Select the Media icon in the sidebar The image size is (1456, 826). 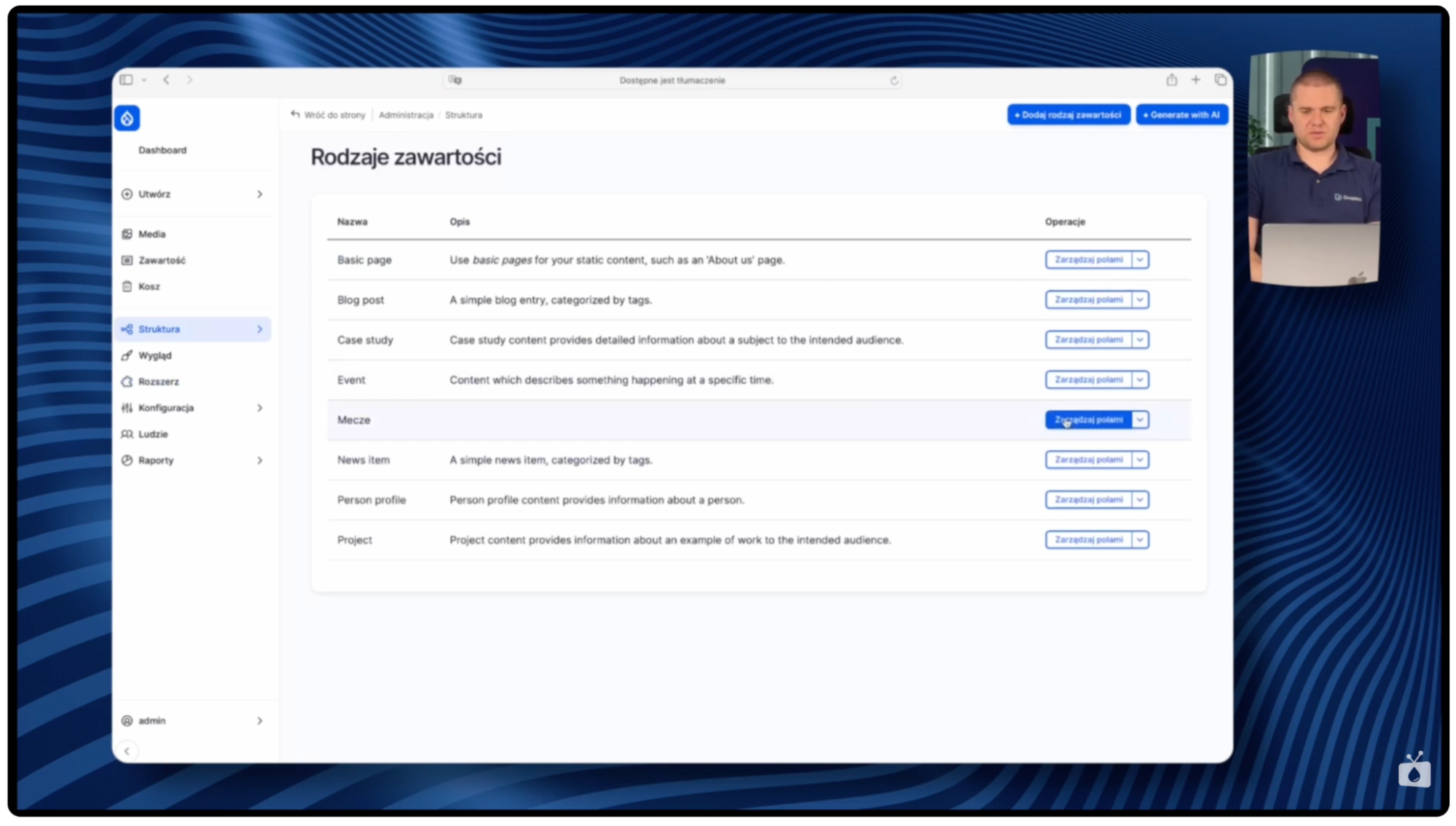(128, 234)
